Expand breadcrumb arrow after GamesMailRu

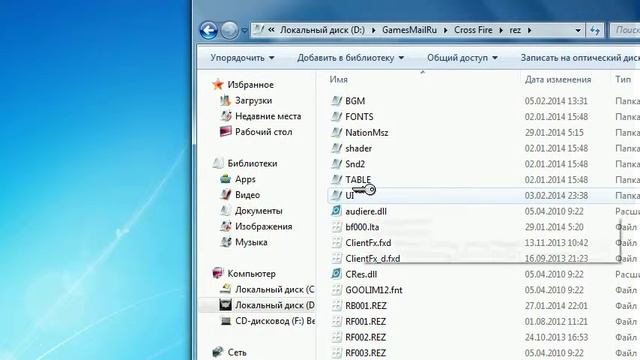(445, 30)
